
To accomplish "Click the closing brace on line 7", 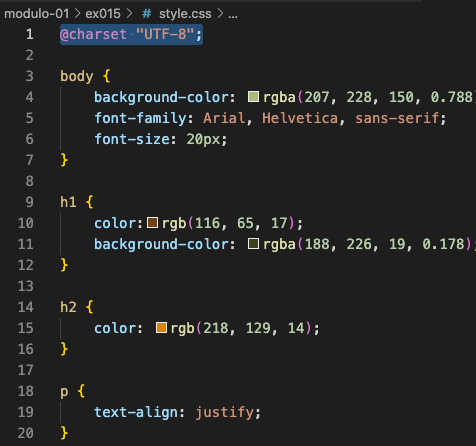I will (64, 160).
